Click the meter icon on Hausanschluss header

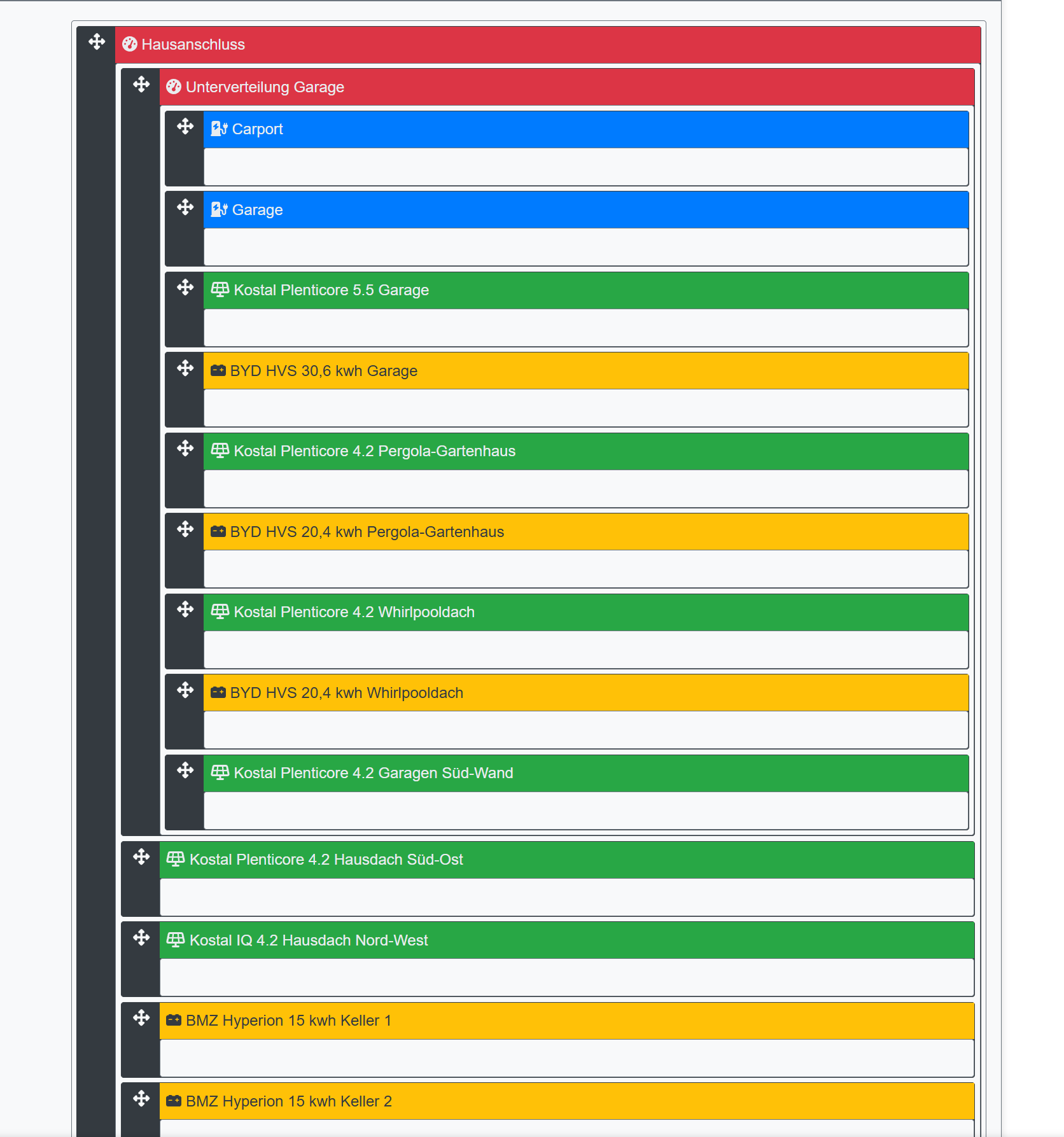(130, 45)
